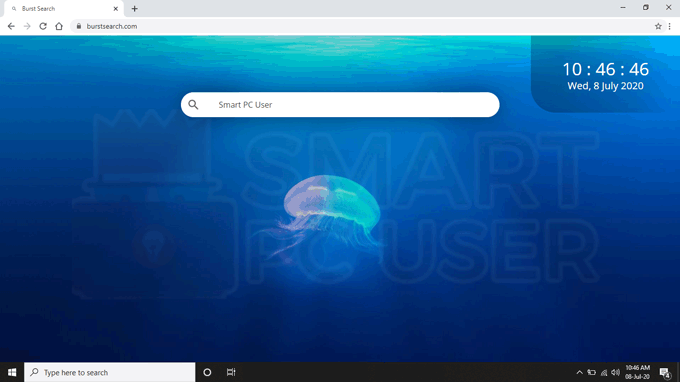Open Task View on the taskbar
Viewport: 680px width, 382px height.
click(x=231, y=372)
